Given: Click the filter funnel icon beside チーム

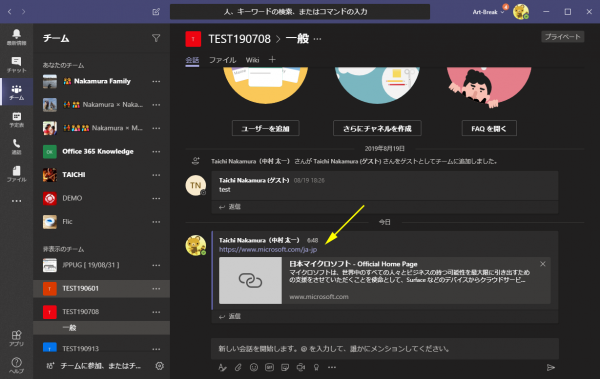Looking at the screenshot, I should [x=156, y=38].
